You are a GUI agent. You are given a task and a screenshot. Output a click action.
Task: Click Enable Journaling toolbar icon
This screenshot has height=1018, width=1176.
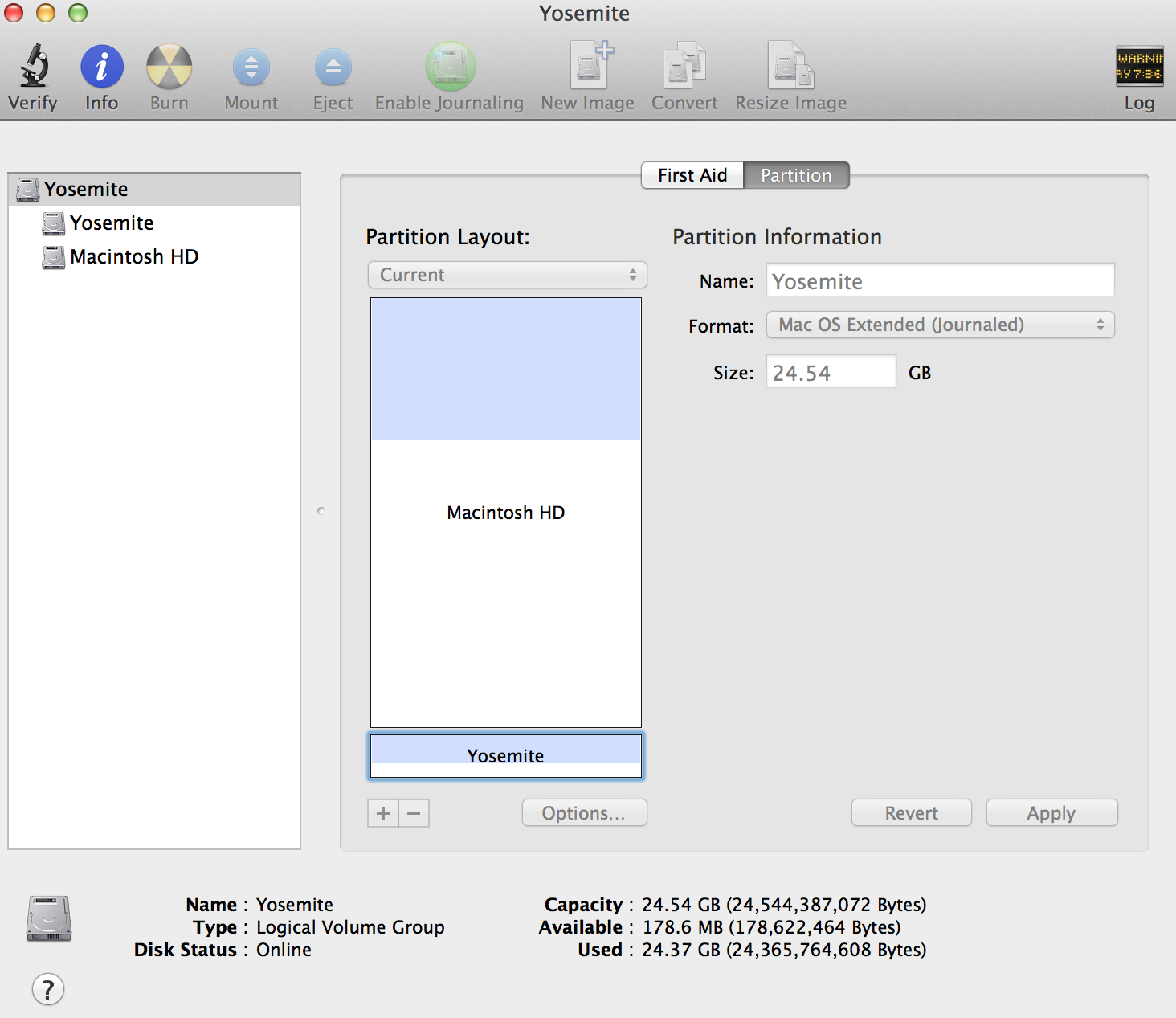[450, 66]
